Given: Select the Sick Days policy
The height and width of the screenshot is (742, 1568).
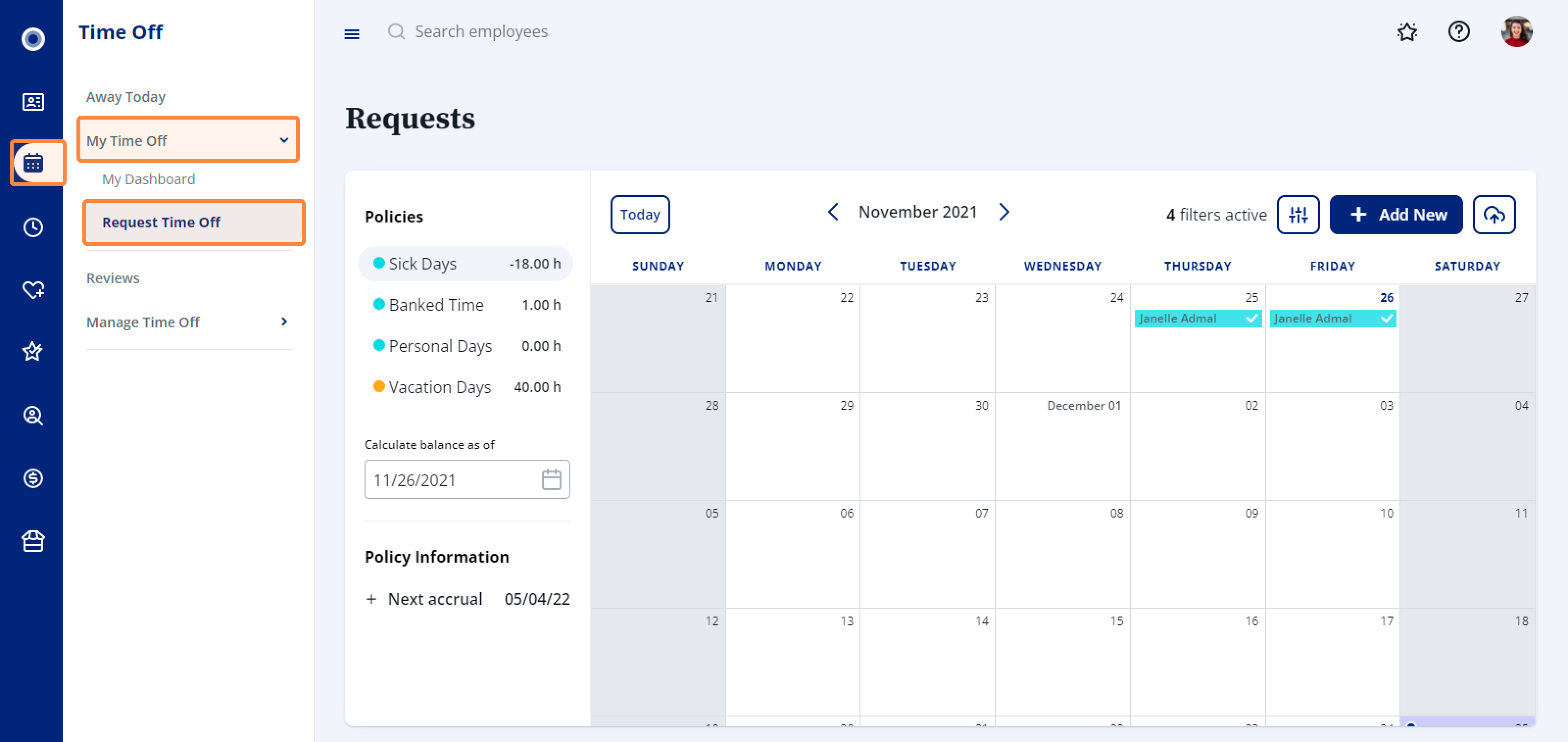Looking at the screenshot, I should (x=465, y=264).
